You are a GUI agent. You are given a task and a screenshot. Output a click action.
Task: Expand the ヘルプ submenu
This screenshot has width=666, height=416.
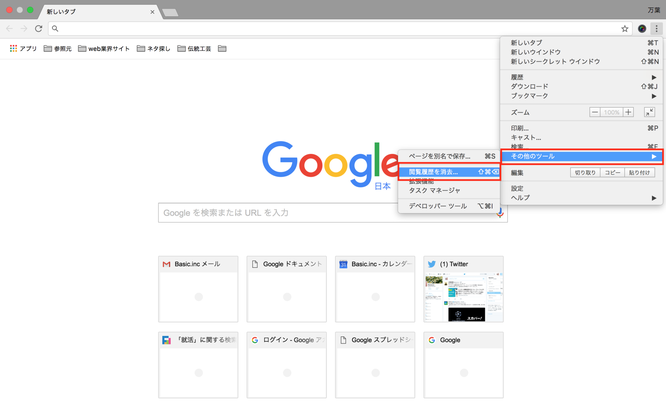(581, 198)
